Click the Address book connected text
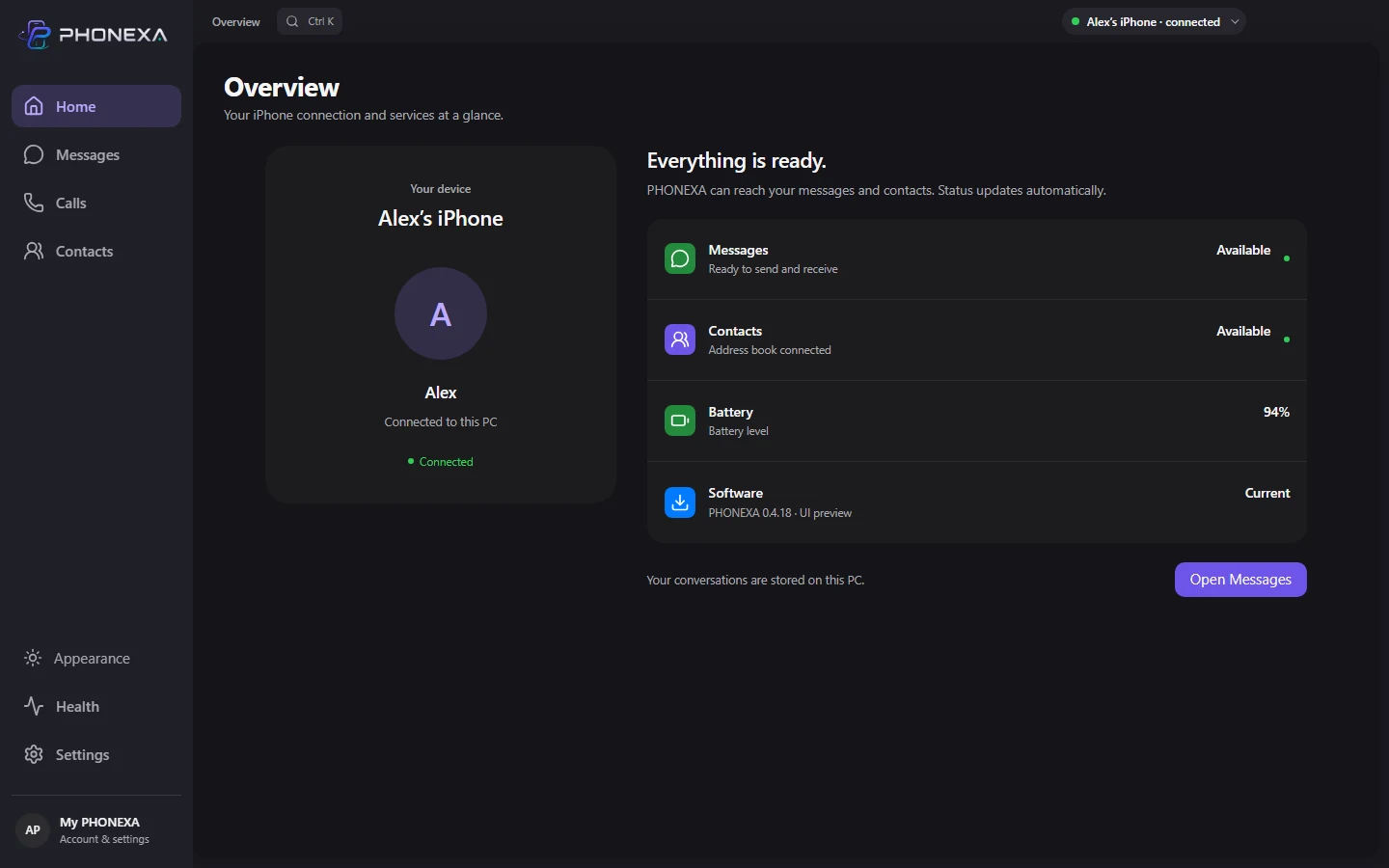Image resolution: width=1389 pixels, height=868 pixels. point(770,350)
